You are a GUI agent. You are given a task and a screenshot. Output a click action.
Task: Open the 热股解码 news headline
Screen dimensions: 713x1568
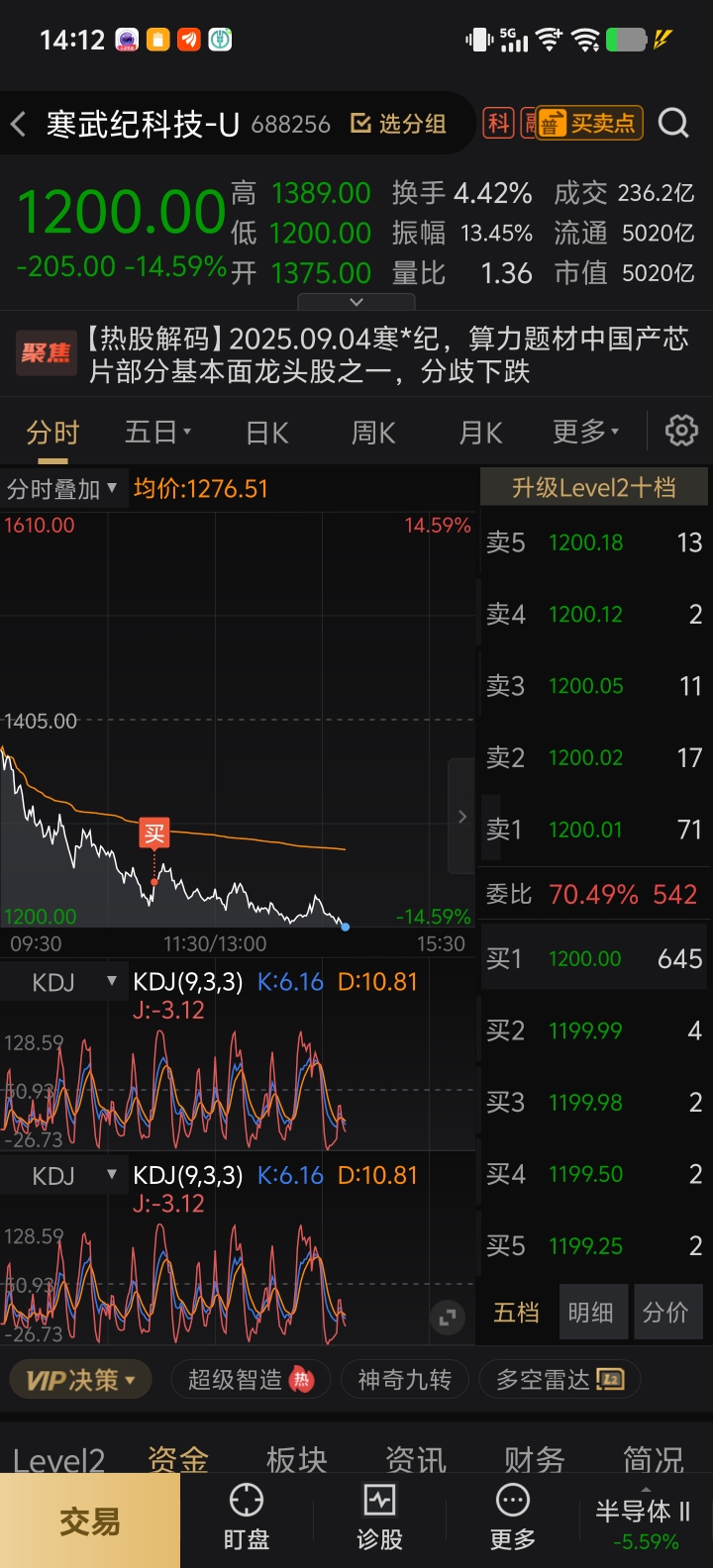pos(386,354)
